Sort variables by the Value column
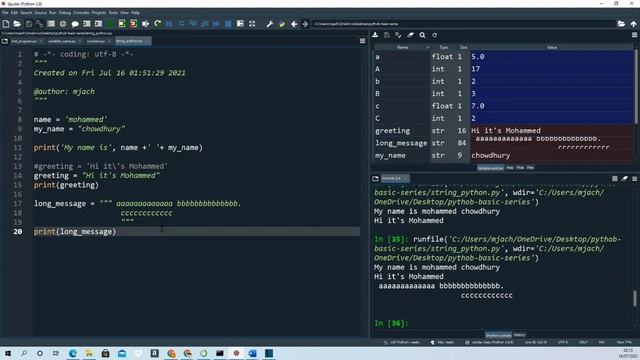The height and width of the screenshot is (360, 640). click(x=552, y=47)
